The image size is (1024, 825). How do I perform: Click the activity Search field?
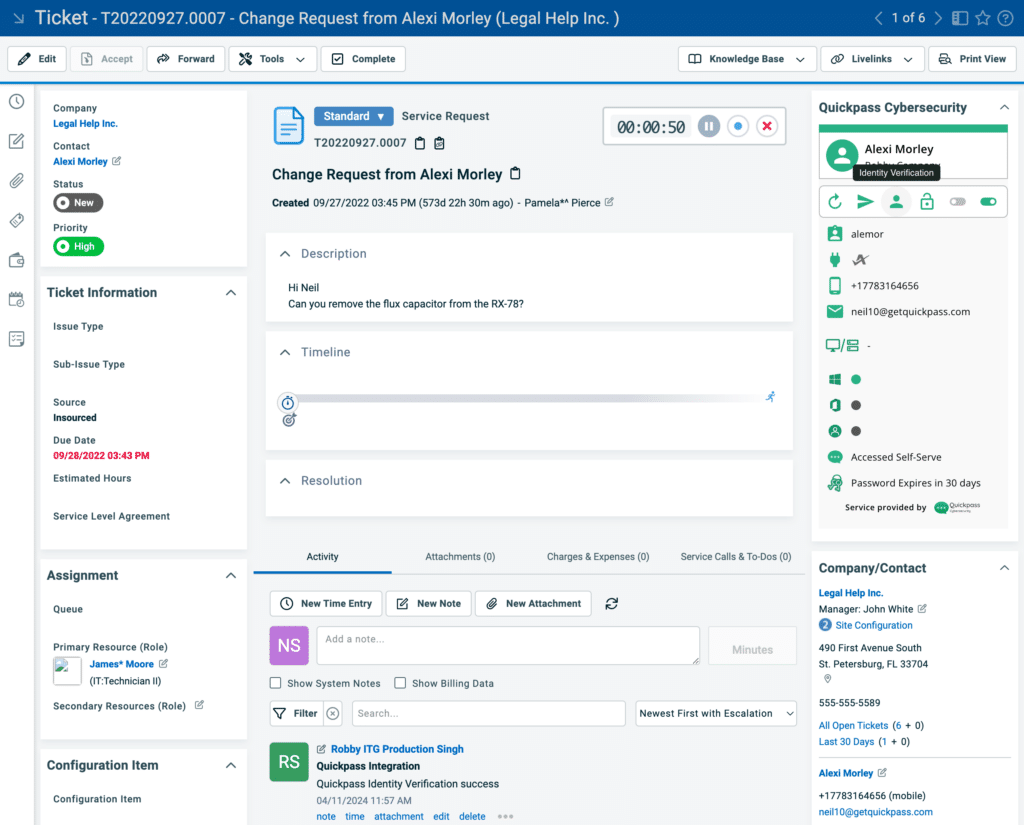click(488, 713)
